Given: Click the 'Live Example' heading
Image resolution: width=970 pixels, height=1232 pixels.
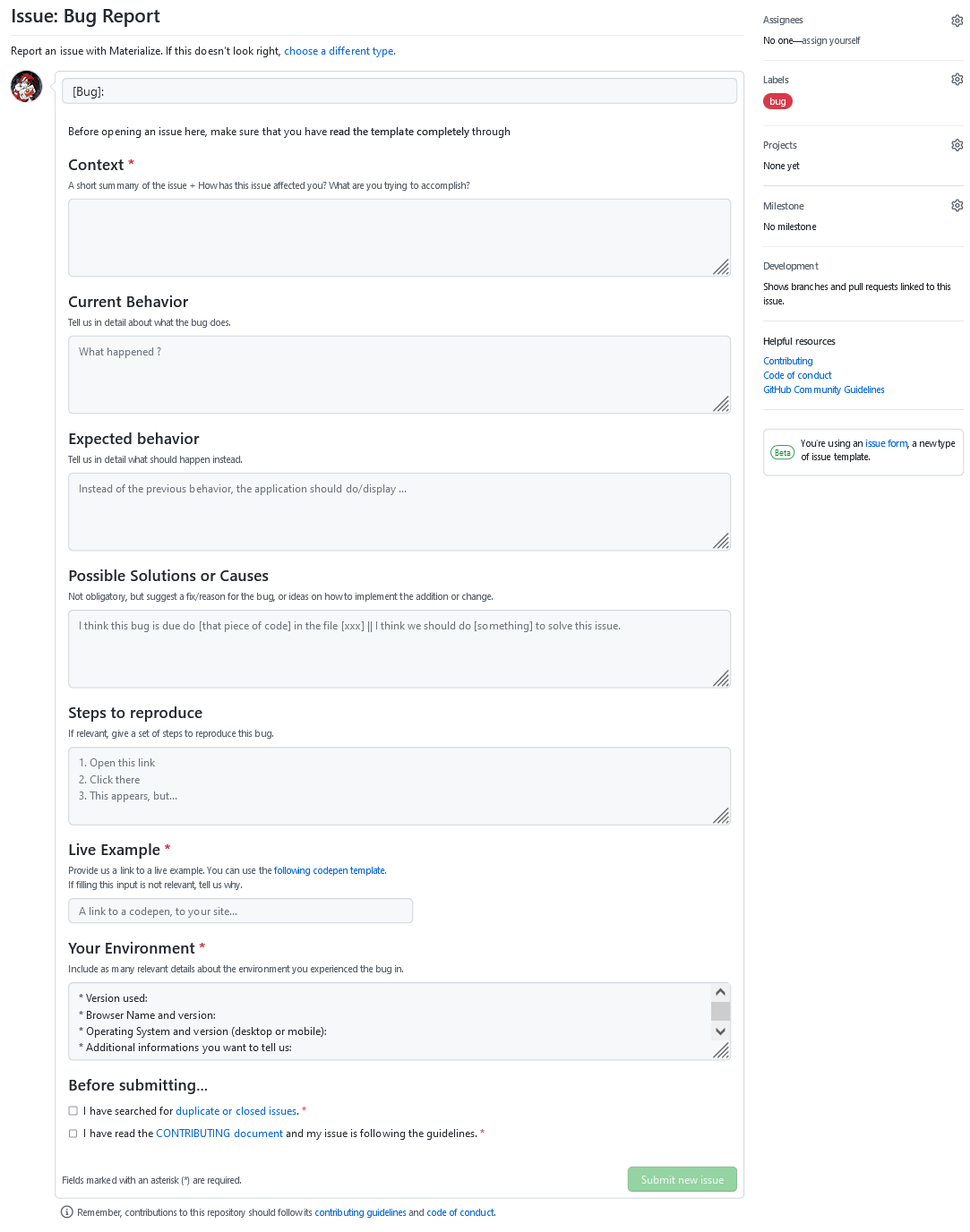Looking at the screenshot, I should point(114,850).
